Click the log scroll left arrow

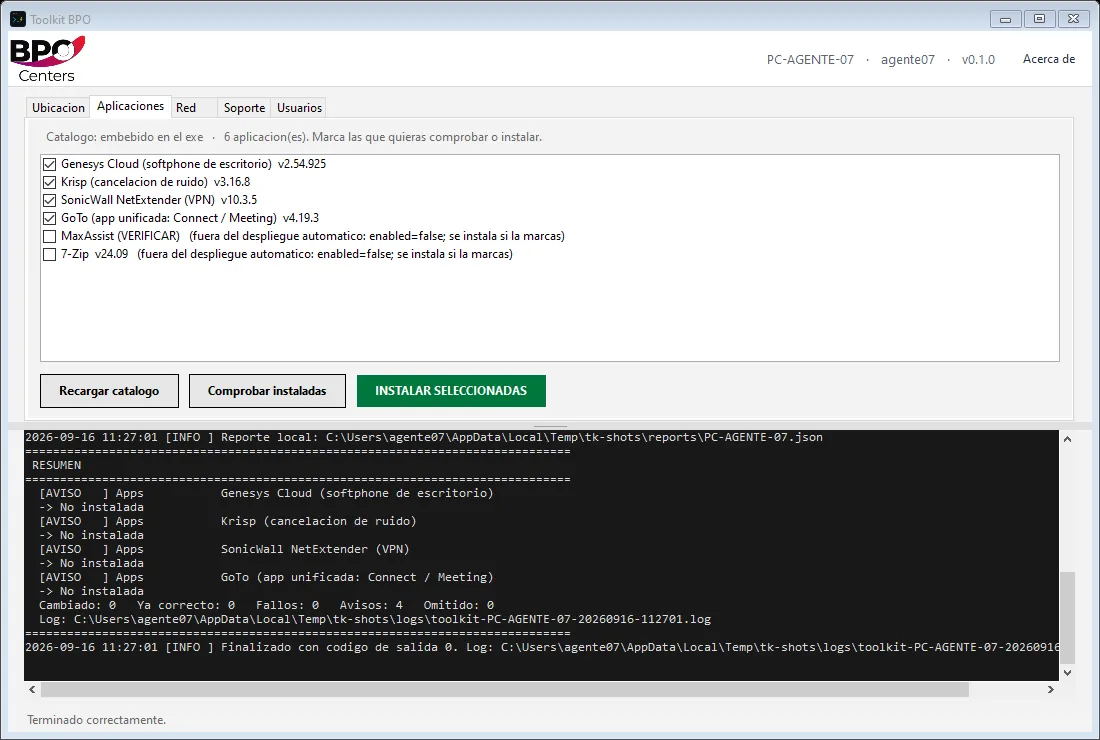(x=32, y=689)
